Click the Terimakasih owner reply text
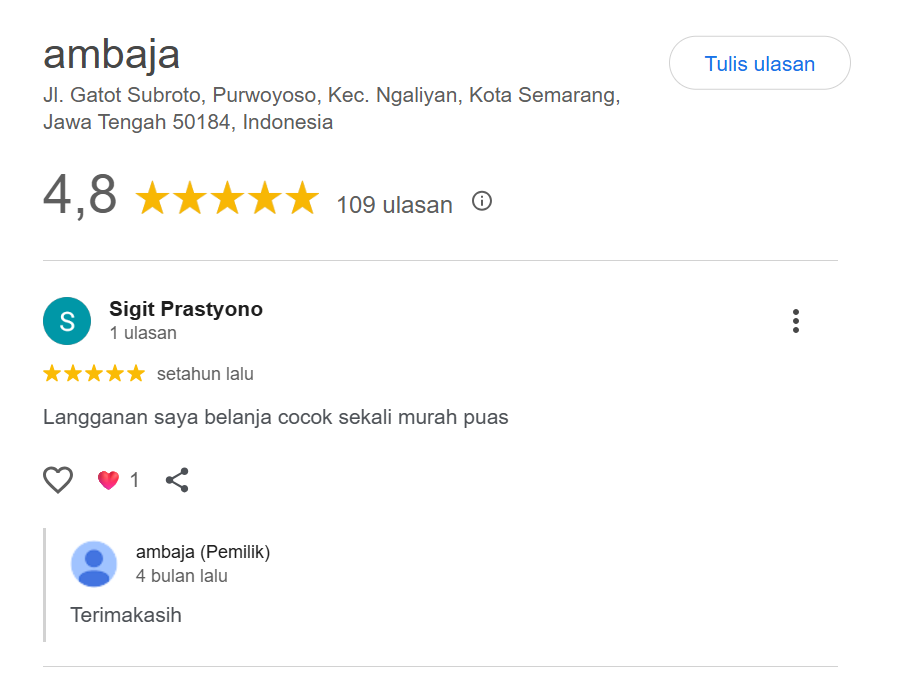This screenshot has width=915, height=679. pos(126,615)
